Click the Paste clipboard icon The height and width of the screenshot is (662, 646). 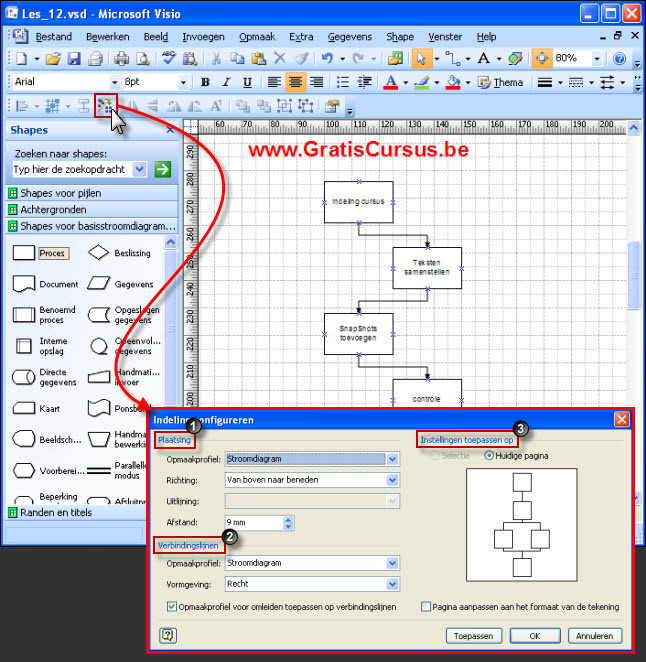pyautogui.click(x=258, y=59)
